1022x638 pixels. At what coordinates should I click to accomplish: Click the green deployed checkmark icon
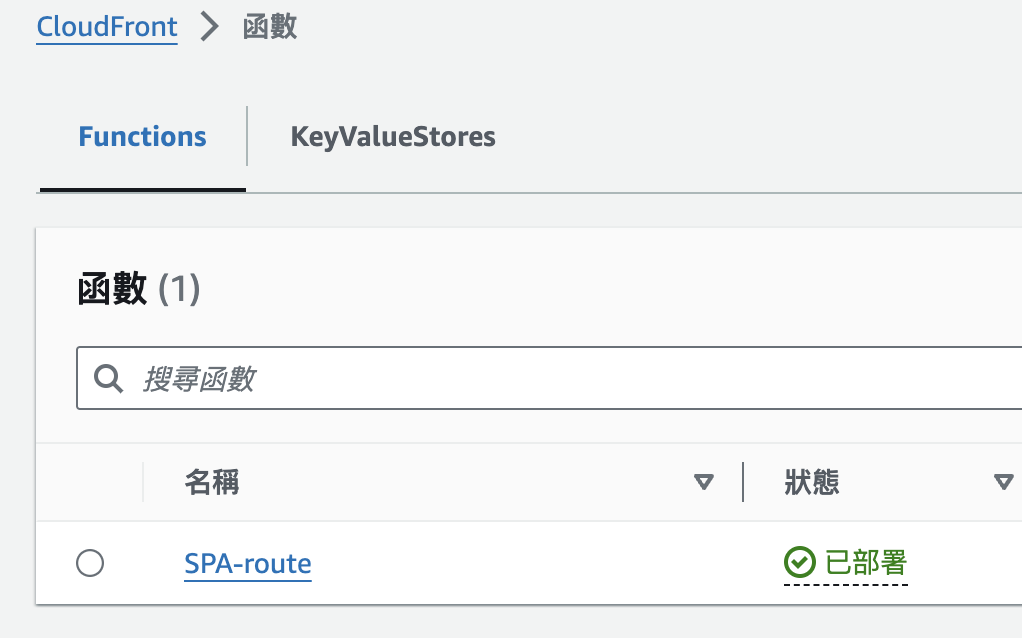point(799,563)
